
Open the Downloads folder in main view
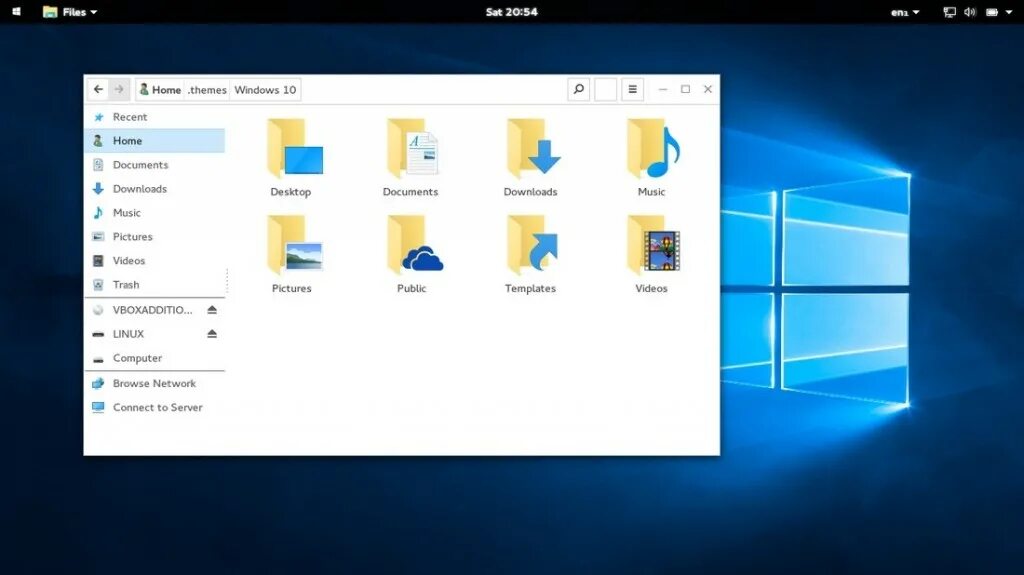tap(533, 149)
